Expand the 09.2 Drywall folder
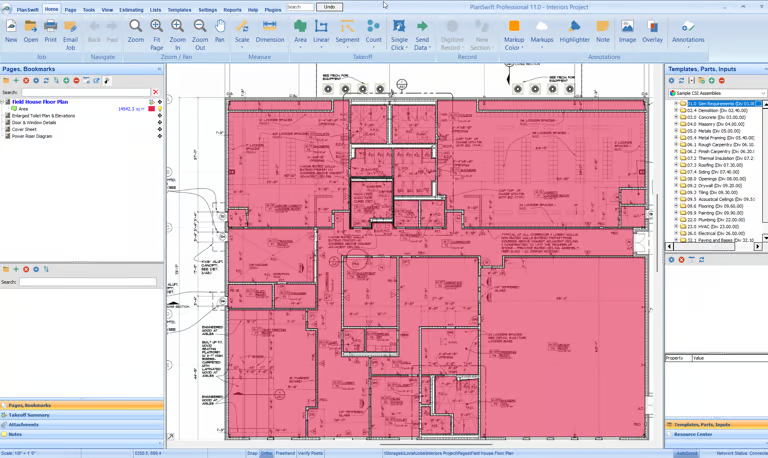768x458 pixels. tap(676, 186)
